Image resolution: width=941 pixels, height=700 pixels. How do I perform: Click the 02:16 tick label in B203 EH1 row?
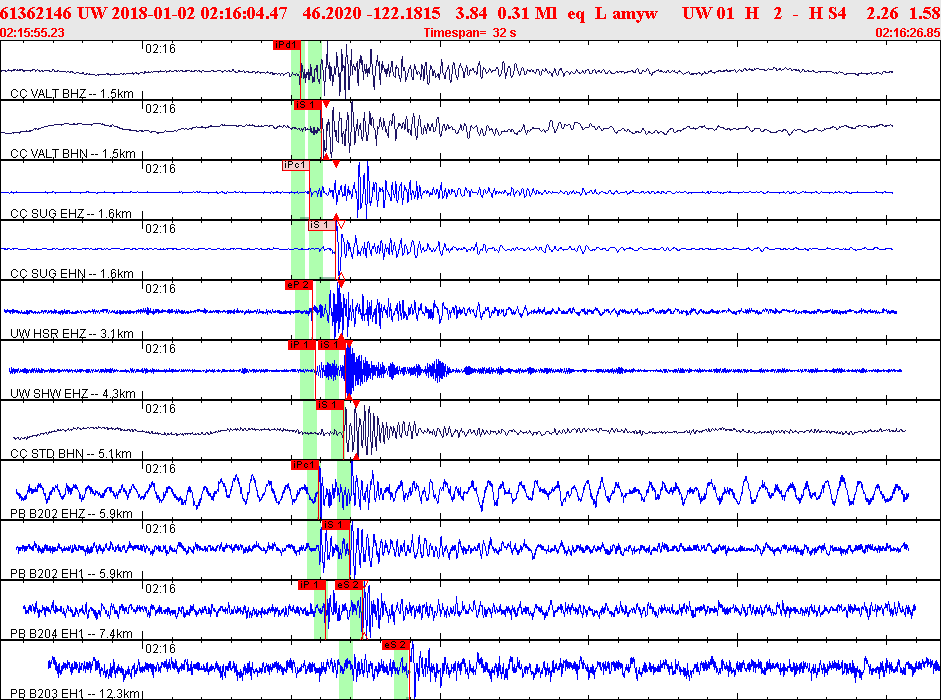160,649
